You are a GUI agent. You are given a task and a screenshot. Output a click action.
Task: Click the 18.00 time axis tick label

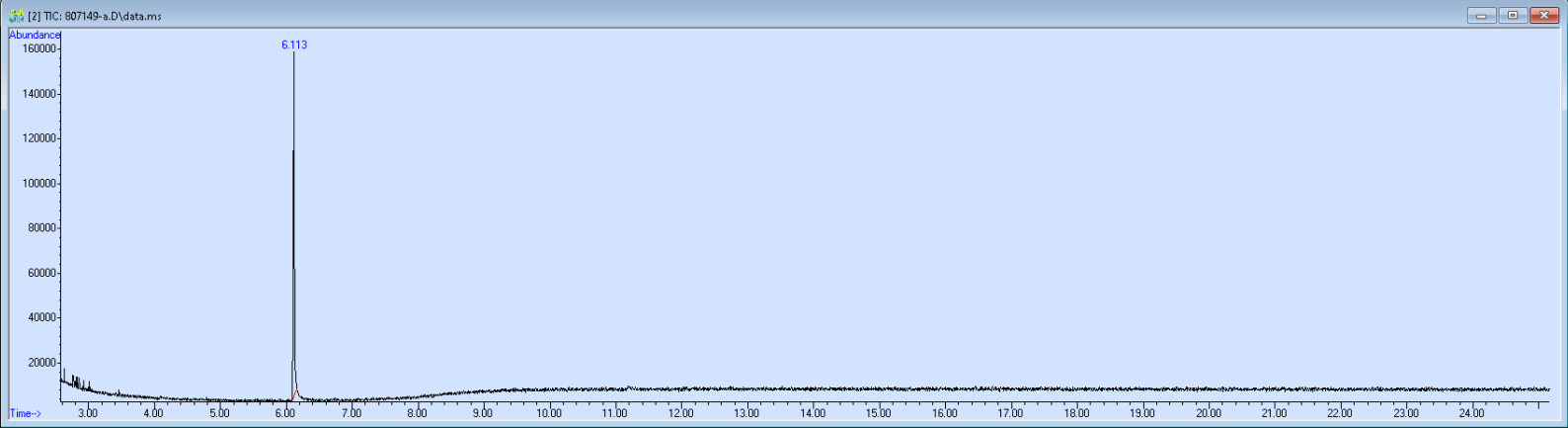(x=1076, y=413)
